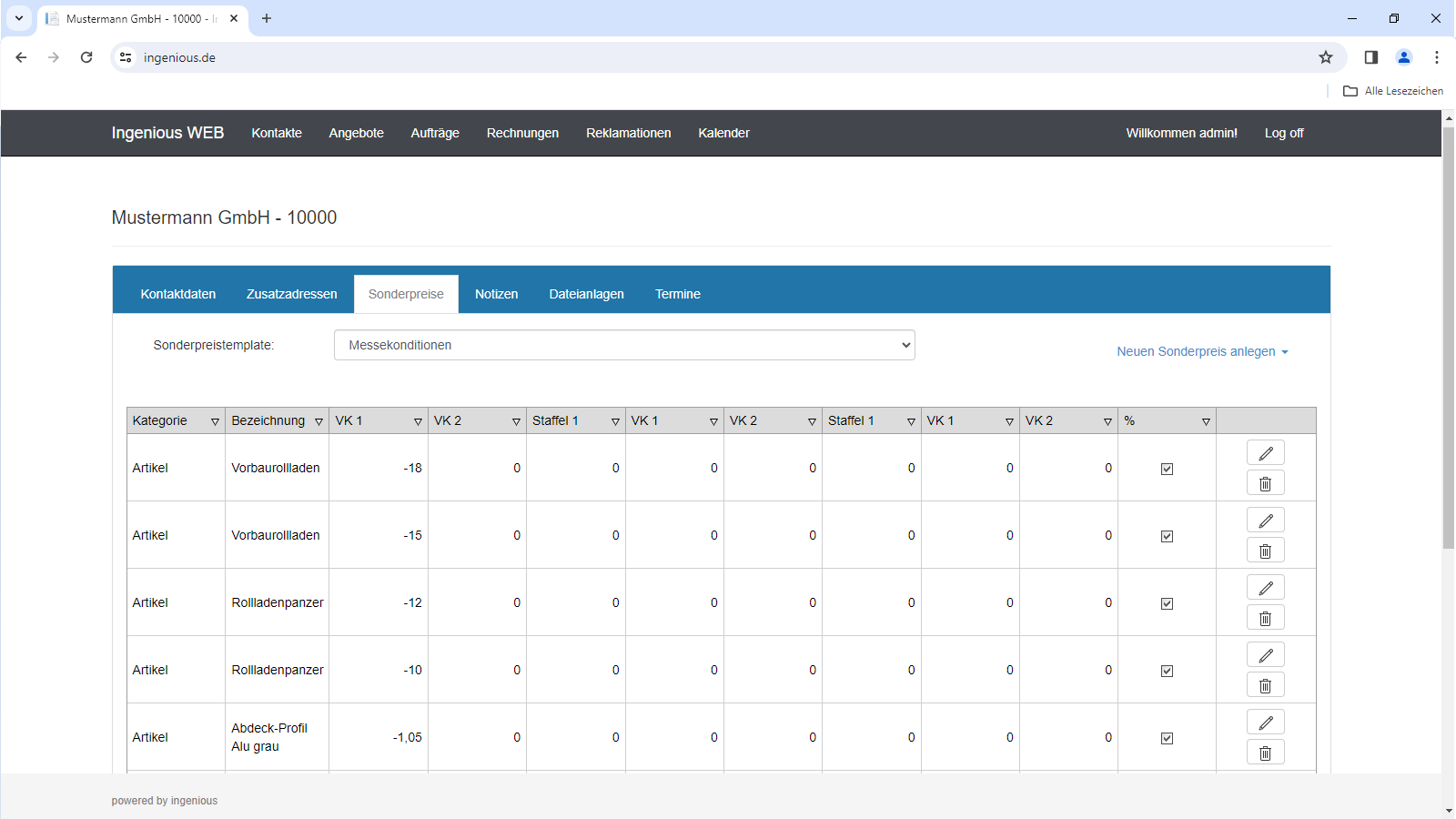Open the Sonderpreistemplate Messekonditionen dropdown

point(624,345)
